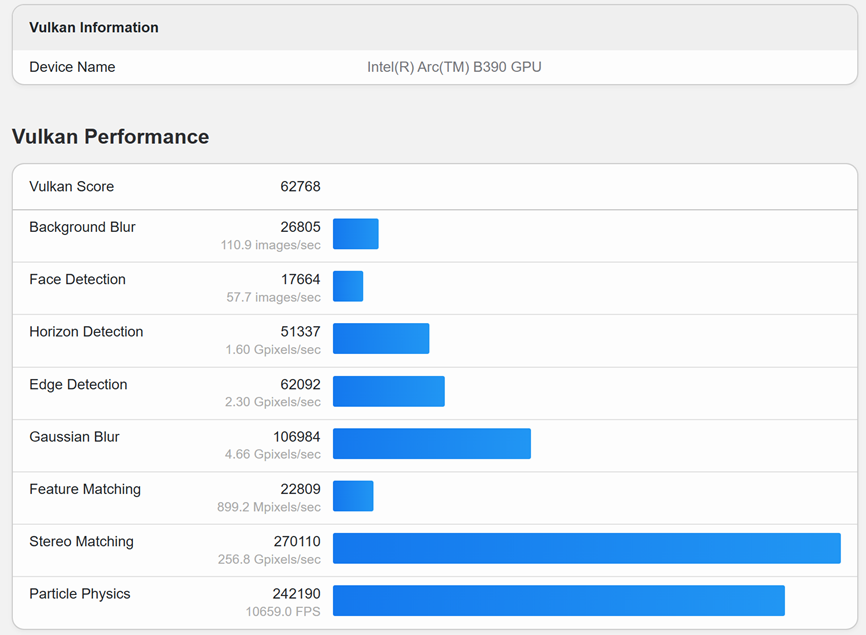Click the Feature Matching score bar
Screen dimensions: 866x635
[352, 496]
